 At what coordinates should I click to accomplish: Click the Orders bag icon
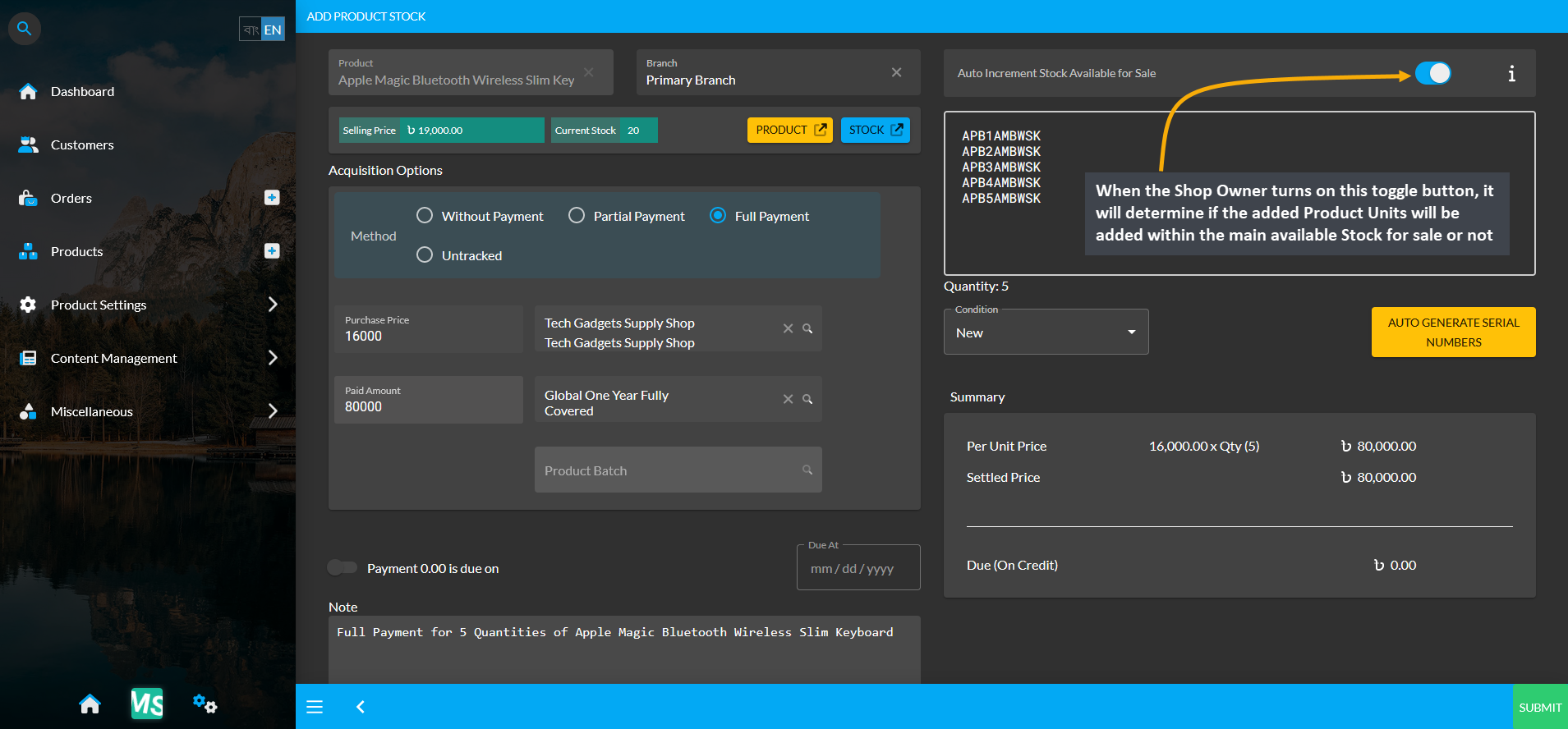[28, 198]
